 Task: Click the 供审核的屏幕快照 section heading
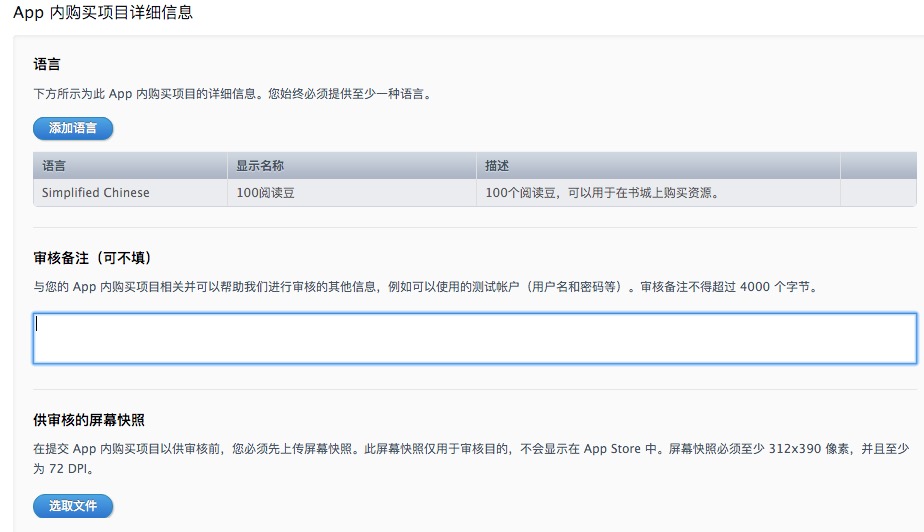(90, 420)
